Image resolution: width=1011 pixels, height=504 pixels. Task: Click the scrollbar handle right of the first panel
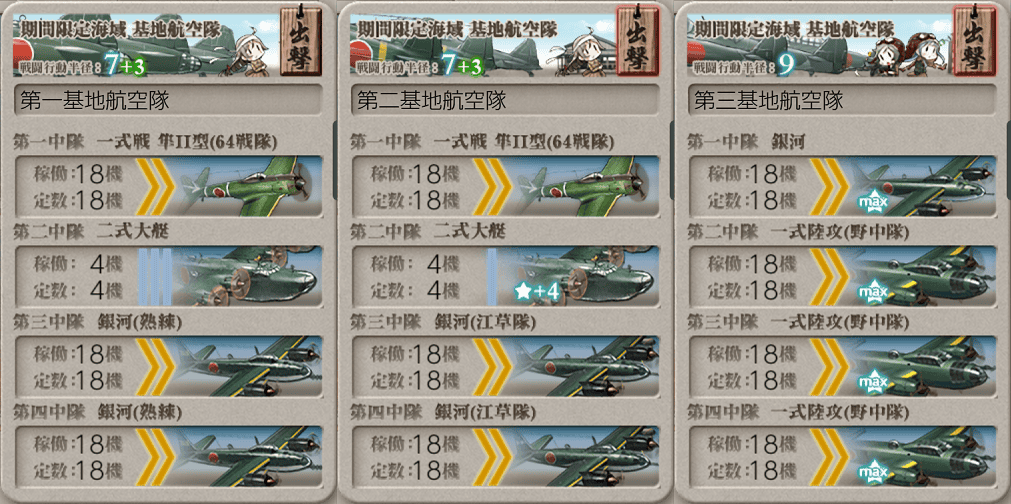[x=334, y=160]
